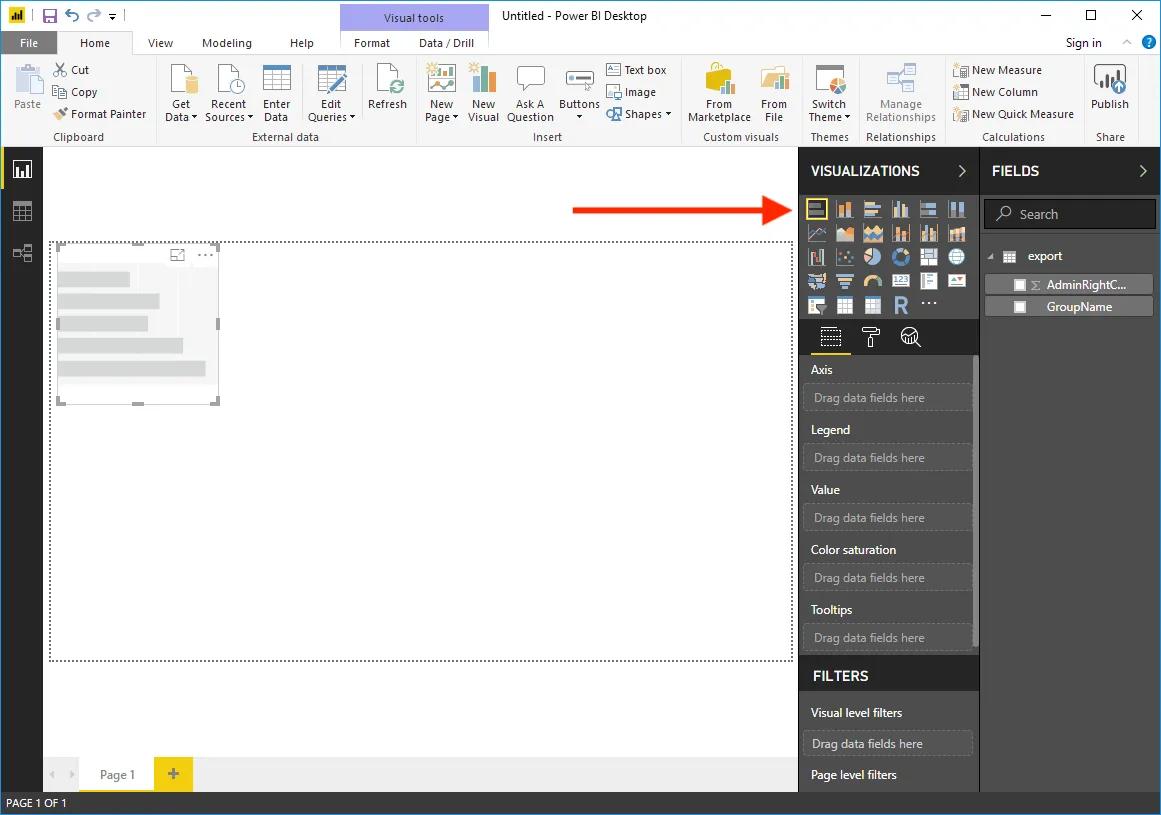Click the Axis field well
The width and height of the screenshot is (1161, 815).
[887, 398]
